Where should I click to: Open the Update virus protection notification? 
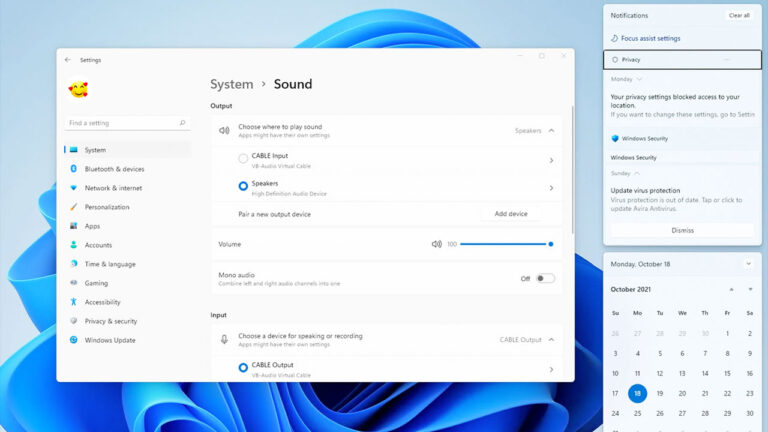pos(682,199)
